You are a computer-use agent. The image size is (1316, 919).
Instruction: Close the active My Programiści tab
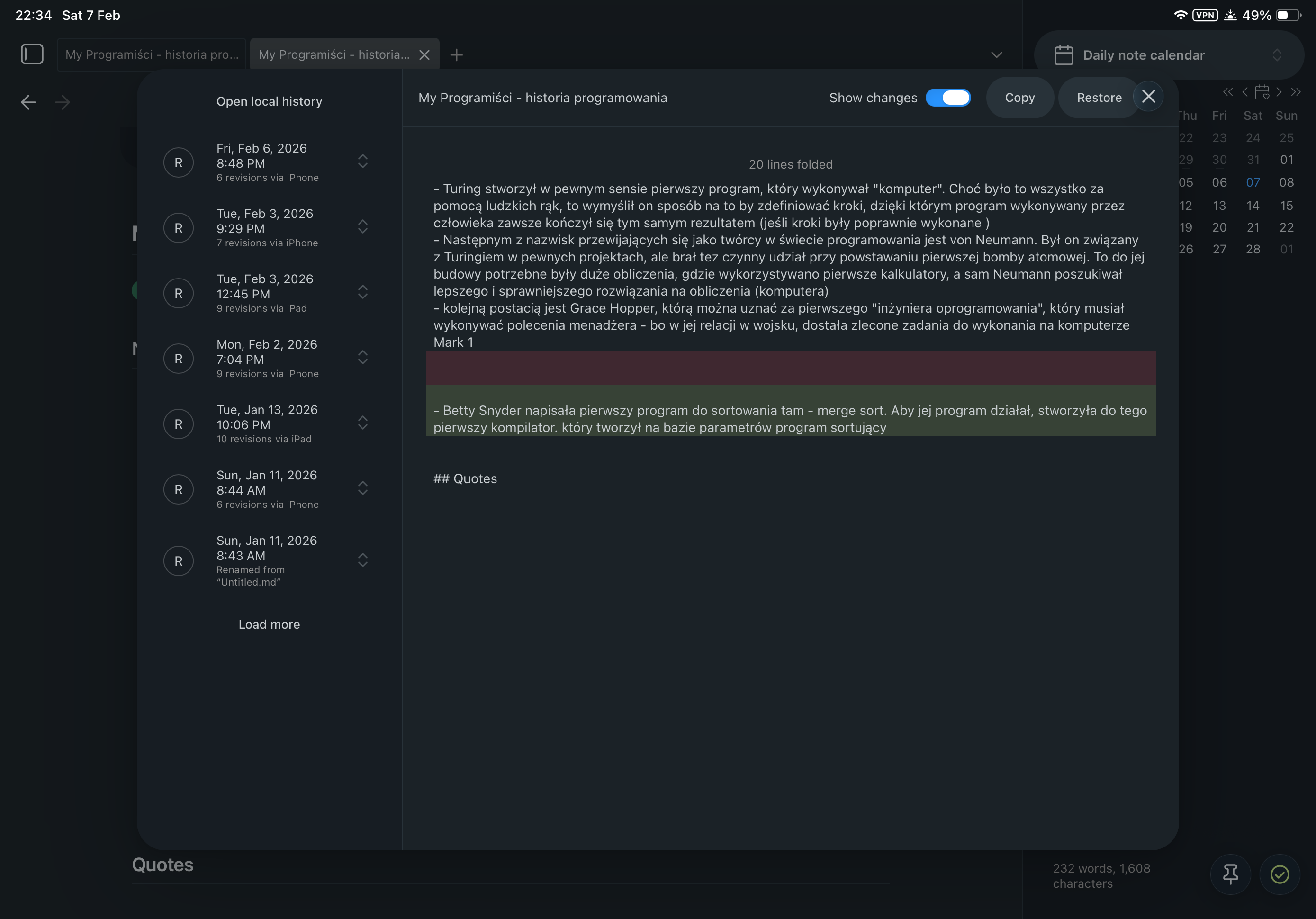(424, 55)
